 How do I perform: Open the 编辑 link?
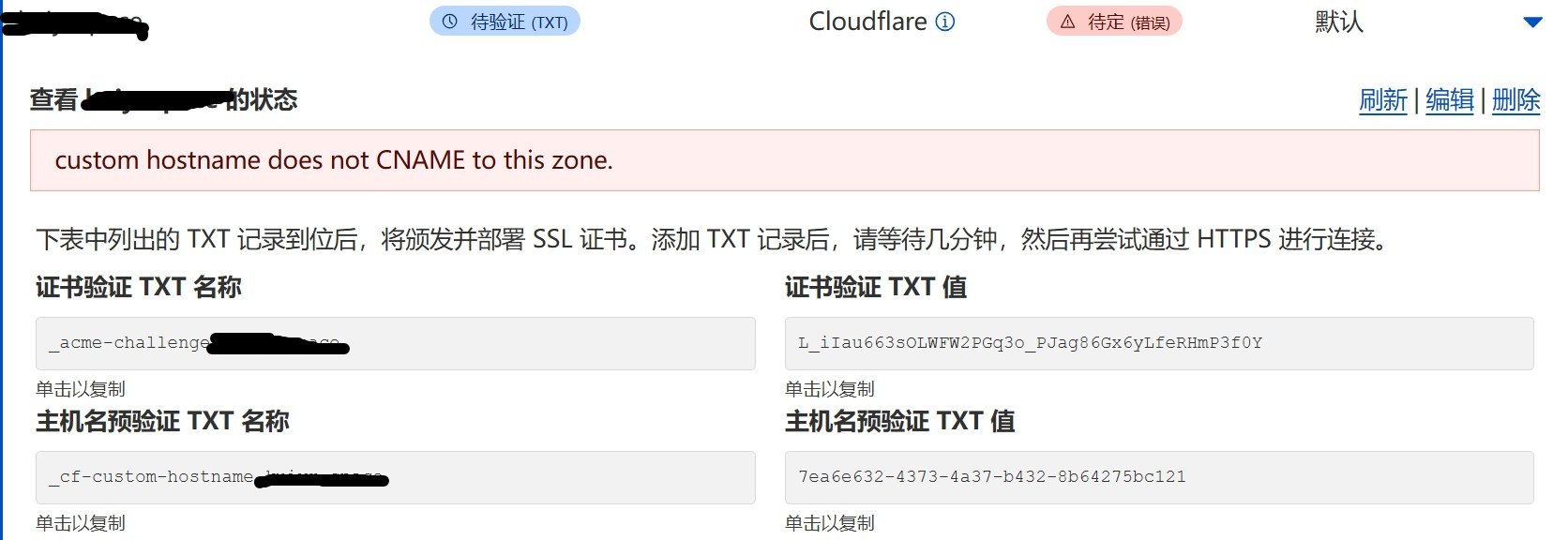(1450, 100)
